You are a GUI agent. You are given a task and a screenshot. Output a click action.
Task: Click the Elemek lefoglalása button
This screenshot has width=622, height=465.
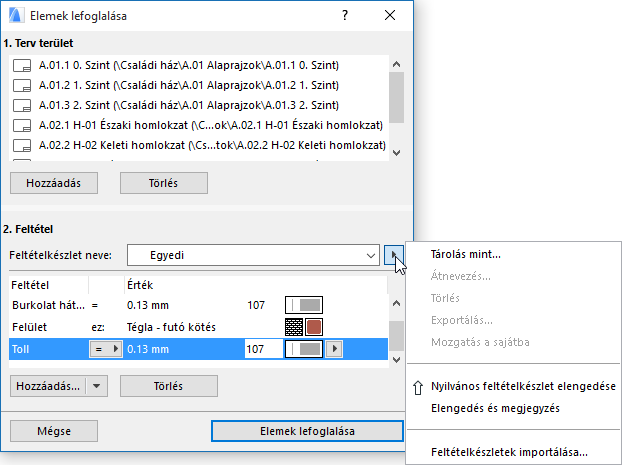307,431
